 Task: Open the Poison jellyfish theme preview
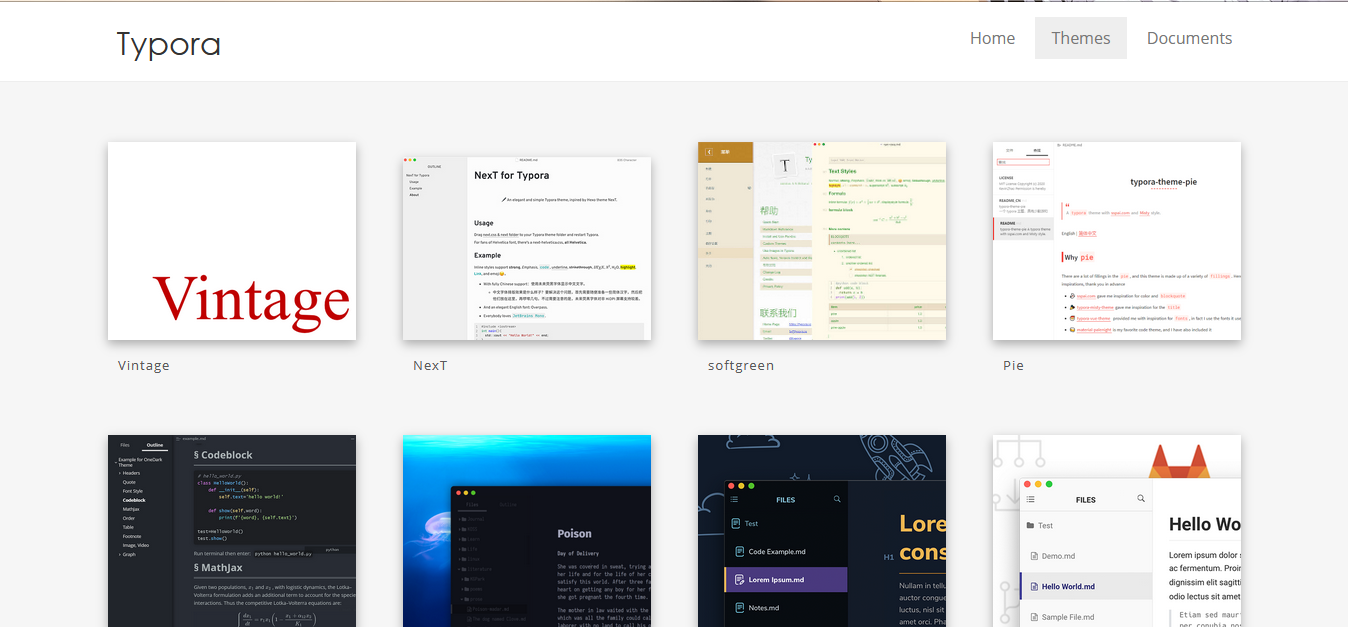(x=526, y=530)
